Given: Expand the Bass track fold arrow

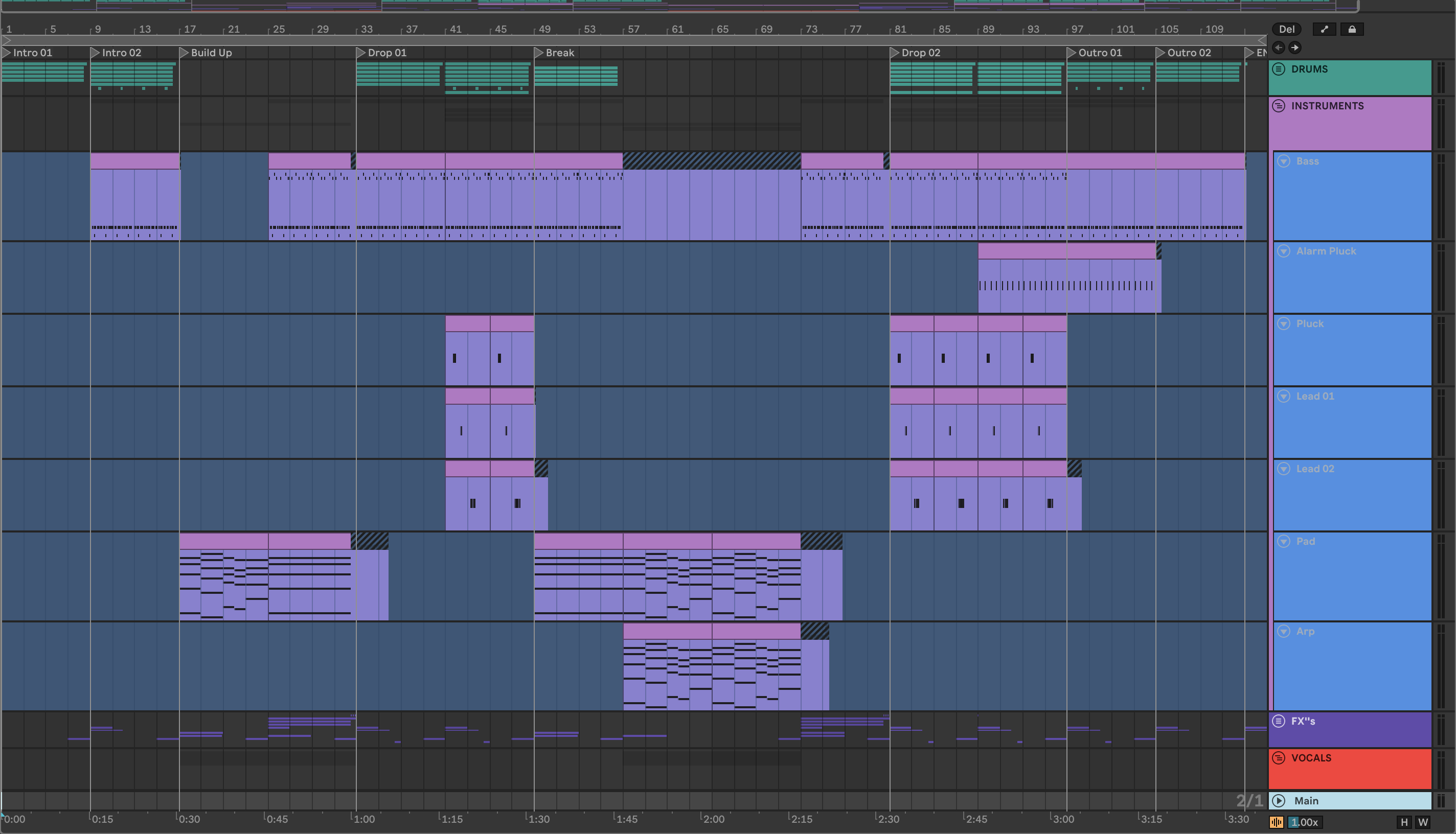Looking at the screenshot, I should coord(1284,161).
